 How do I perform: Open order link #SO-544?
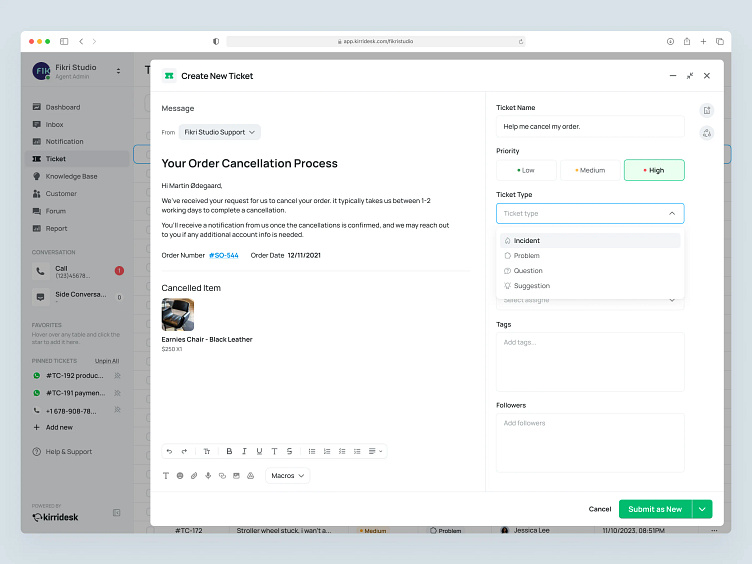(223, 256)
